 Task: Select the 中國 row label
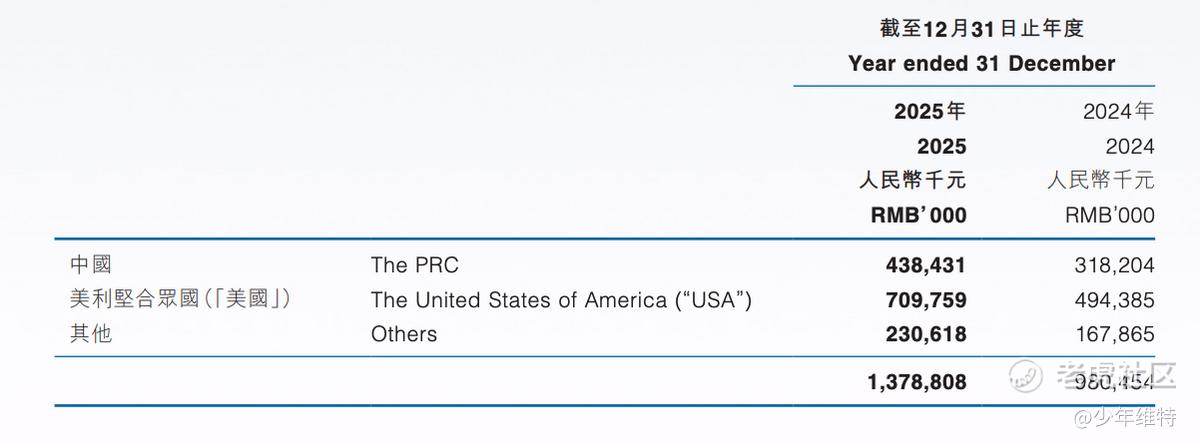click(91, 265)
